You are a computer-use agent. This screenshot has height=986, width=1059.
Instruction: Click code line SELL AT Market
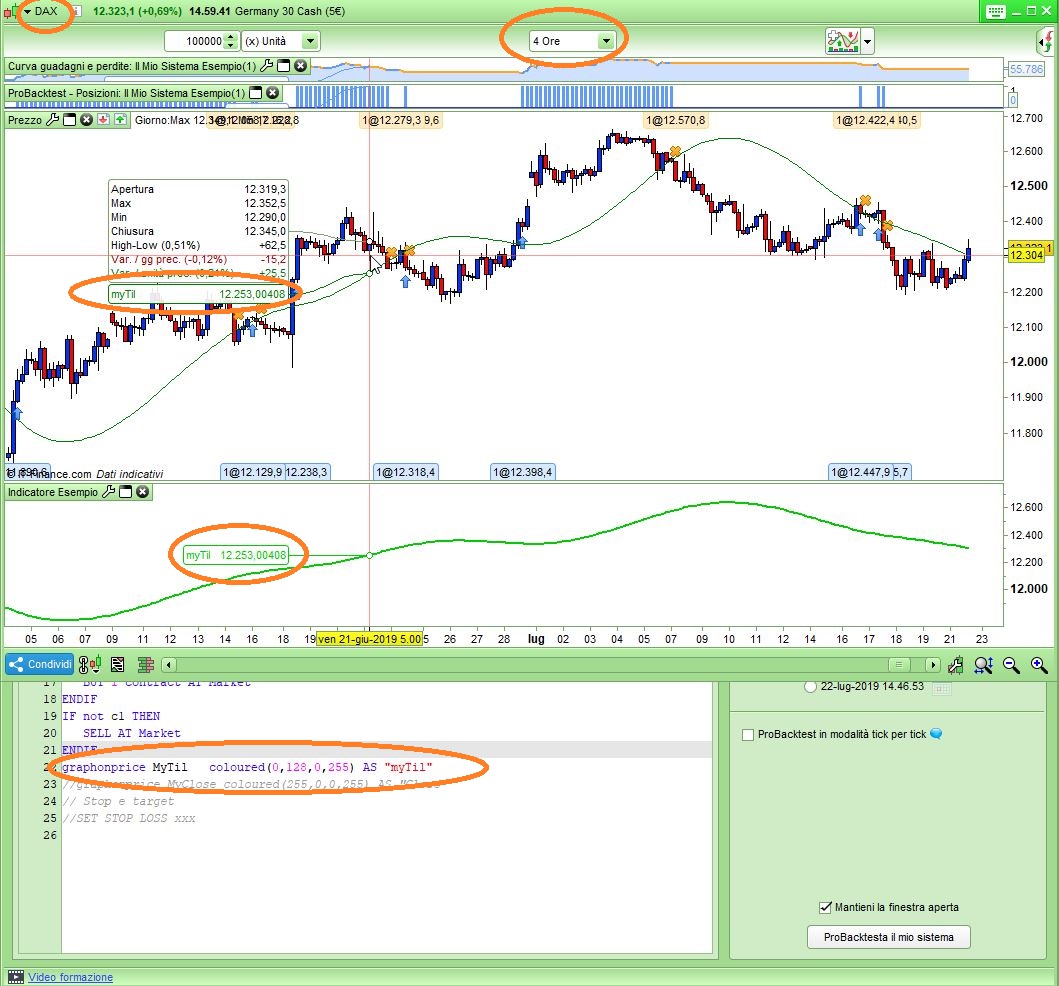[x=132, y=733]
